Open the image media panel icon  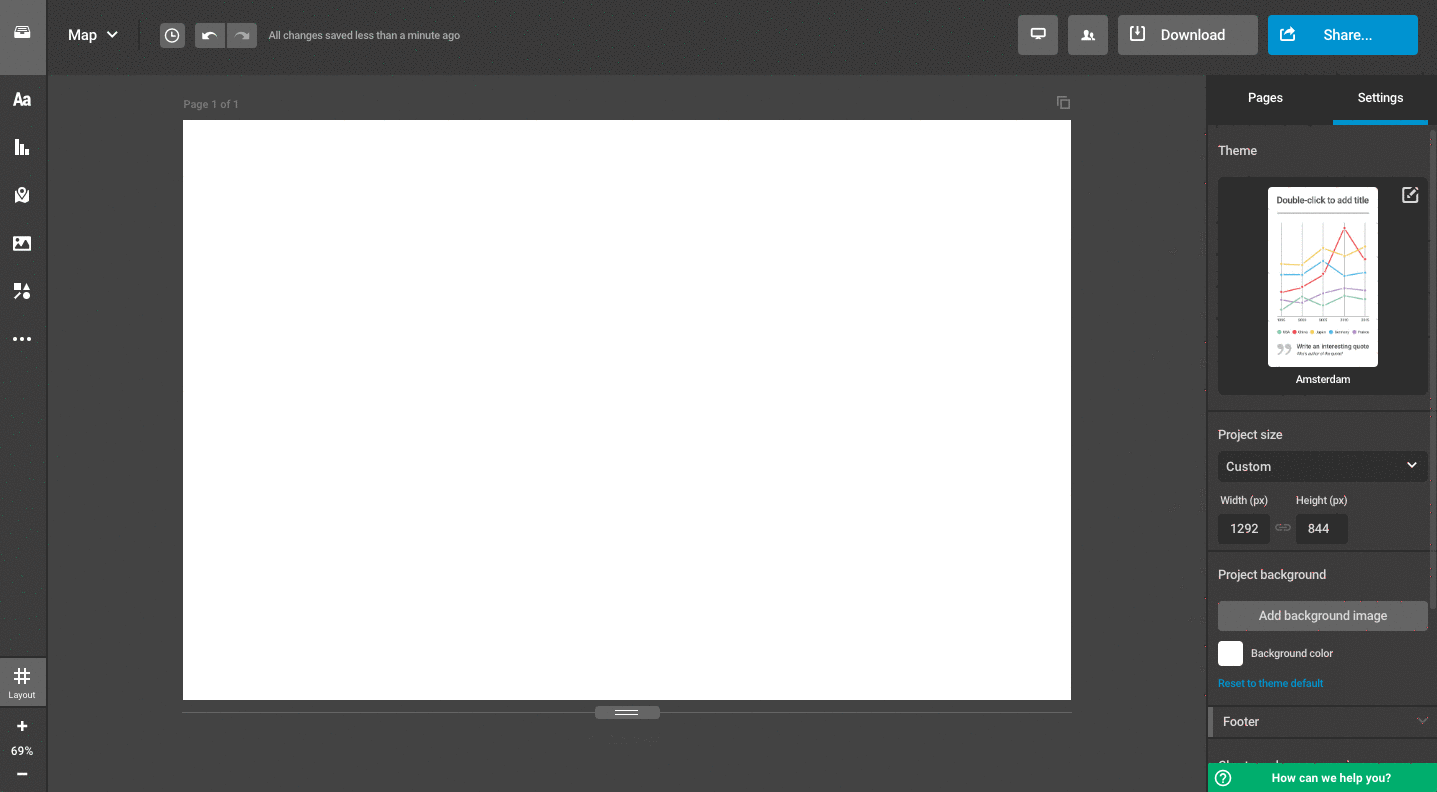tap(22, 243)
